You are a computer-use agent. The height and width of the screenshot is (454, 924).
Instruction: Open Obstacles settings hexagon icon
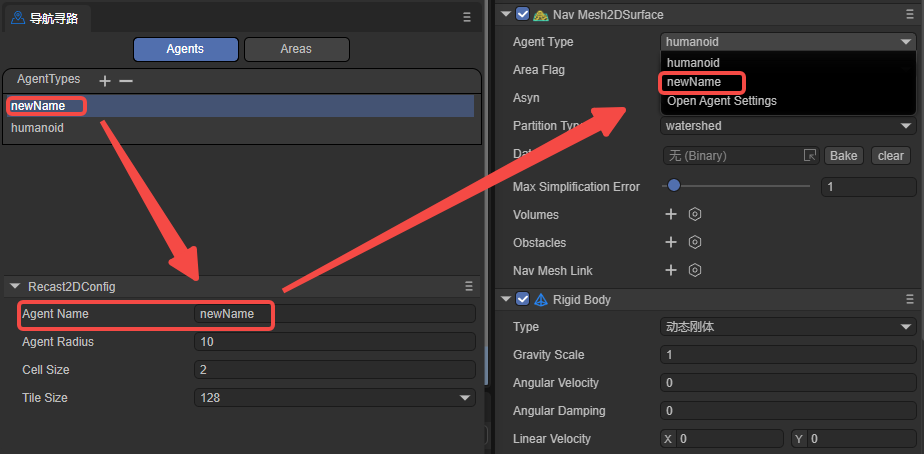point(695,242)
